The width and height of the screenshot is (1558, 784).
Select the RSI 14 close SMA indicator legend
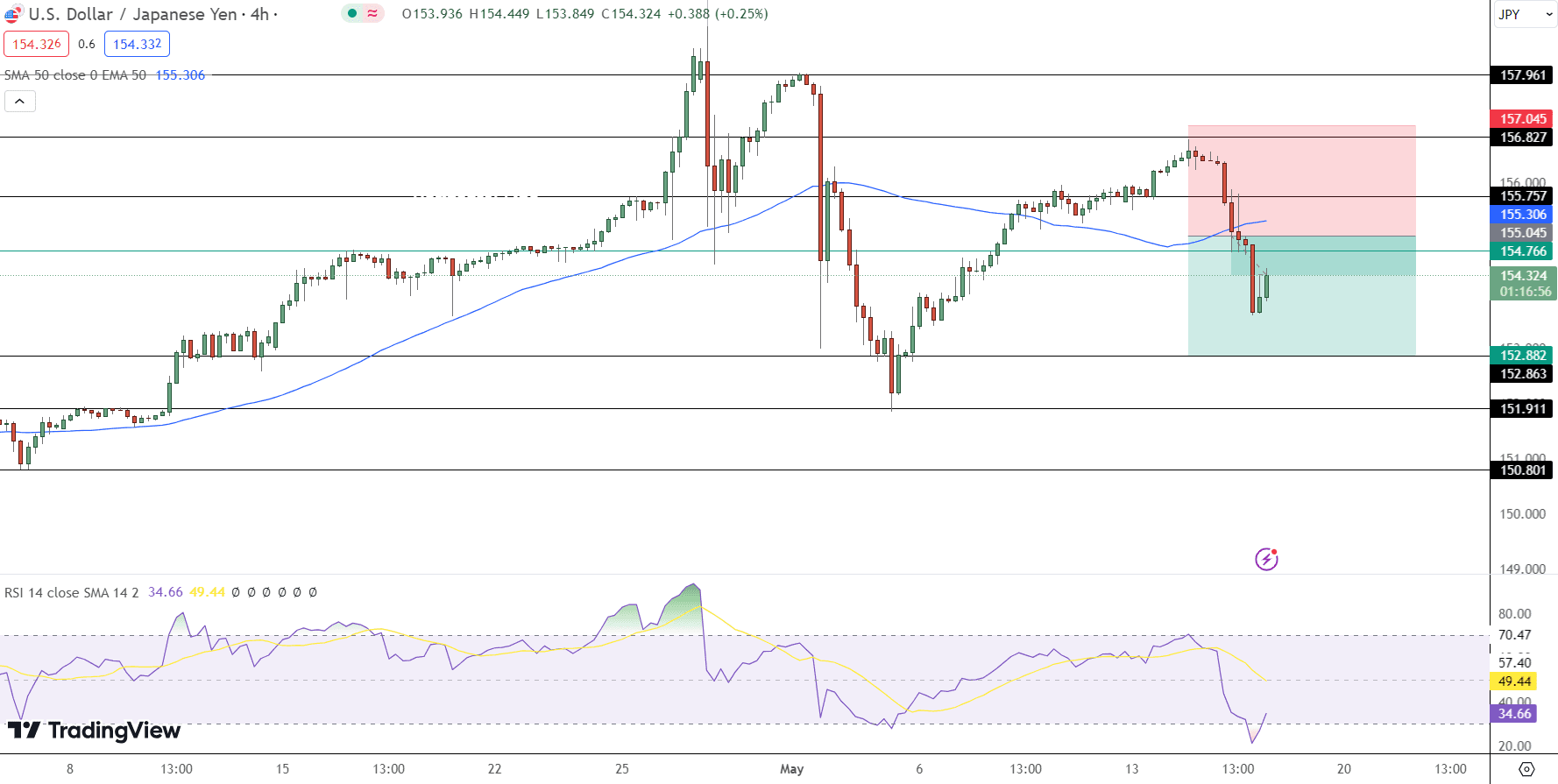click(x=71, y=592)
